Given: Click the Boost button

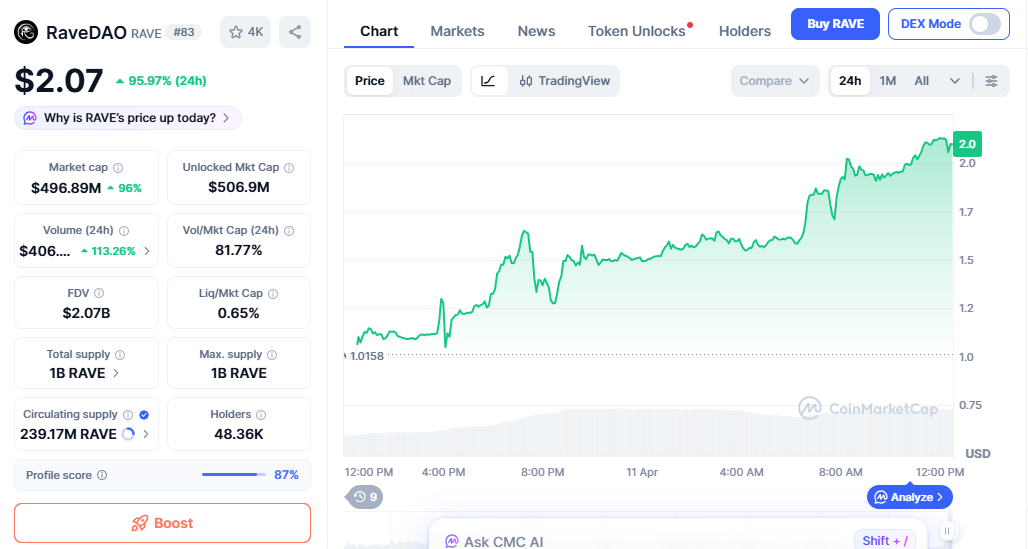Looking at the screenshot, I should [163, 523].
